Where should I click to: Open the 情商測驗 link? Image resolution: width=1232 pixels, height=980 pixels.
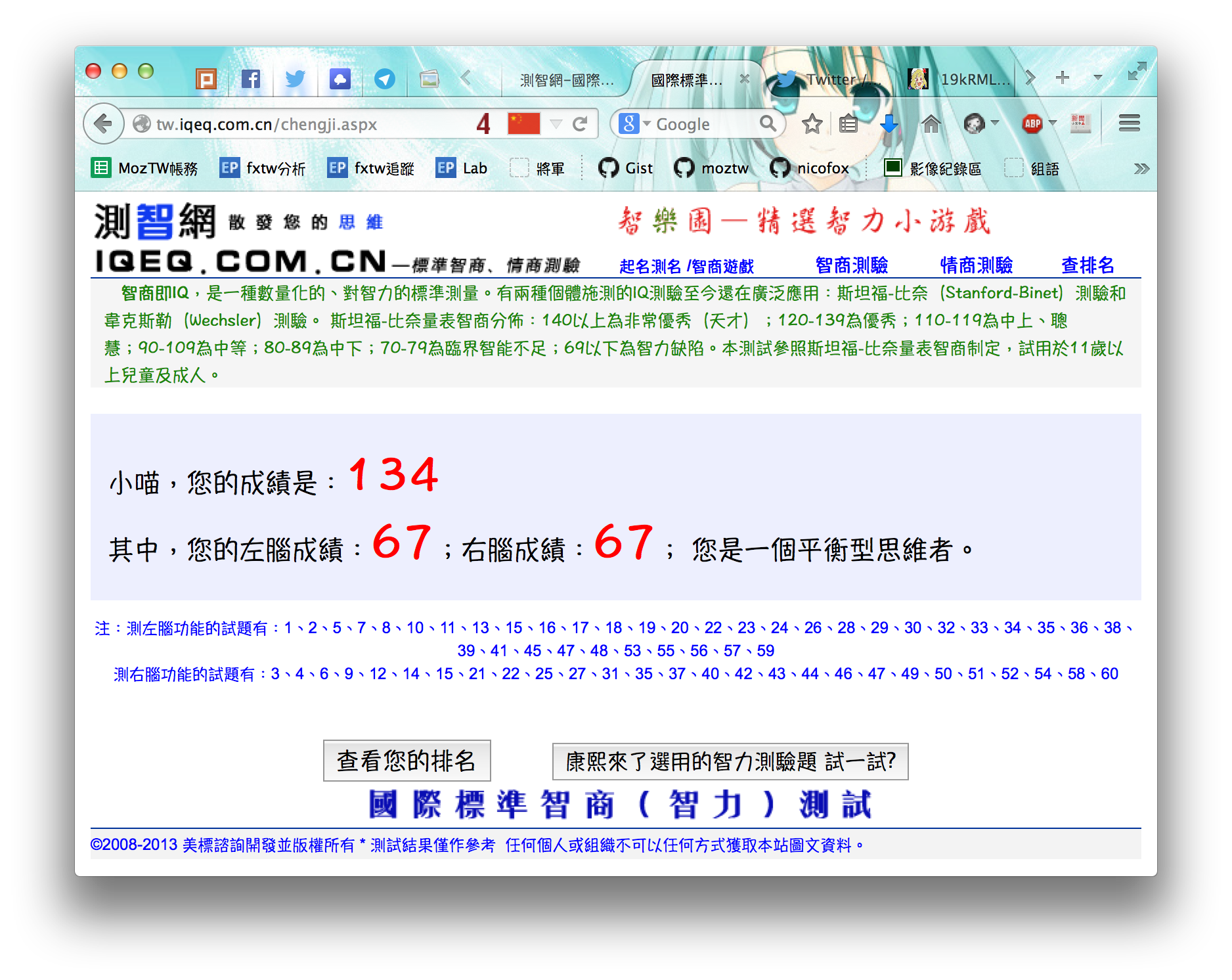(x=976, y=265)
